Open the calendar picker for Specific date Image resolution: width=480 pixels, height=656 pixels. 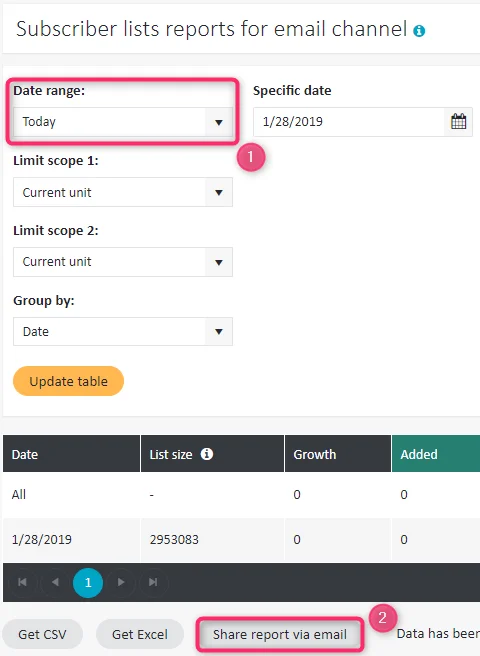pyautogui.click(x=458, y=122)
